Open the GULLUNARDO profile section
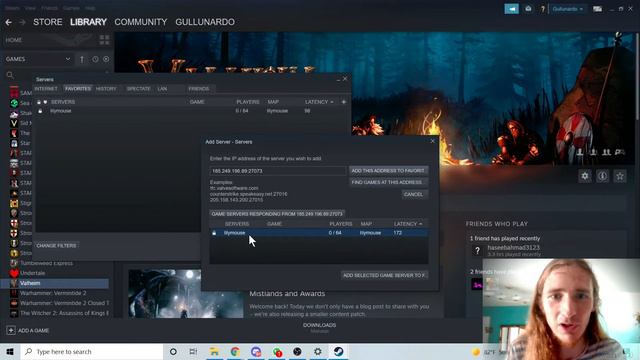Image resolution: width=640 pixels, height=360 pixels. [x=205, y=22]
